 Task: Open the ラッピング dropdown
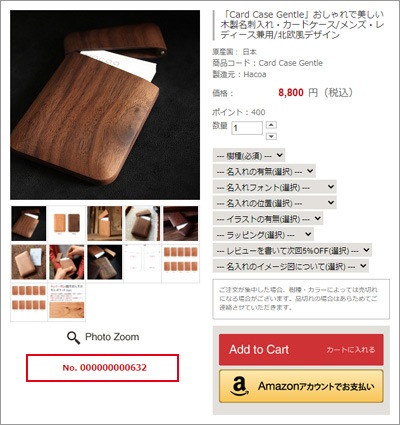(x=263, y=235)
